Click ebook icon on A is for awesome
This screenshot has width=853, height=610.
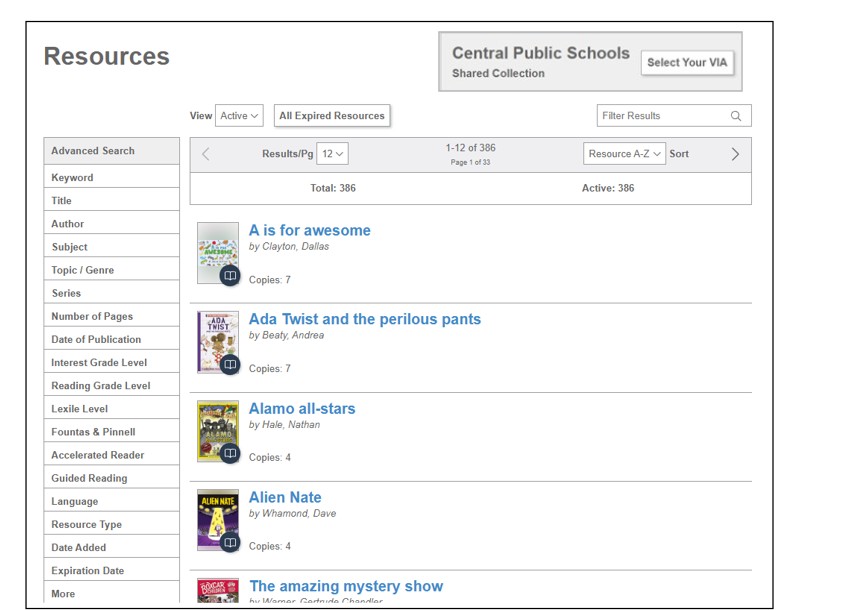230,275
